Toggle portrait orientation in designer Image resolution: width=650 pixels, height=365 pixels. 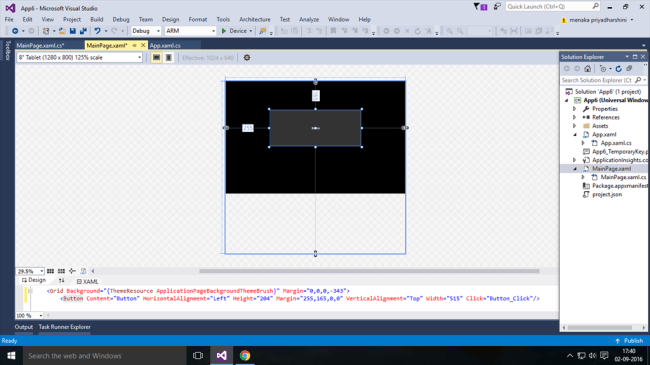tap(168, 58)
